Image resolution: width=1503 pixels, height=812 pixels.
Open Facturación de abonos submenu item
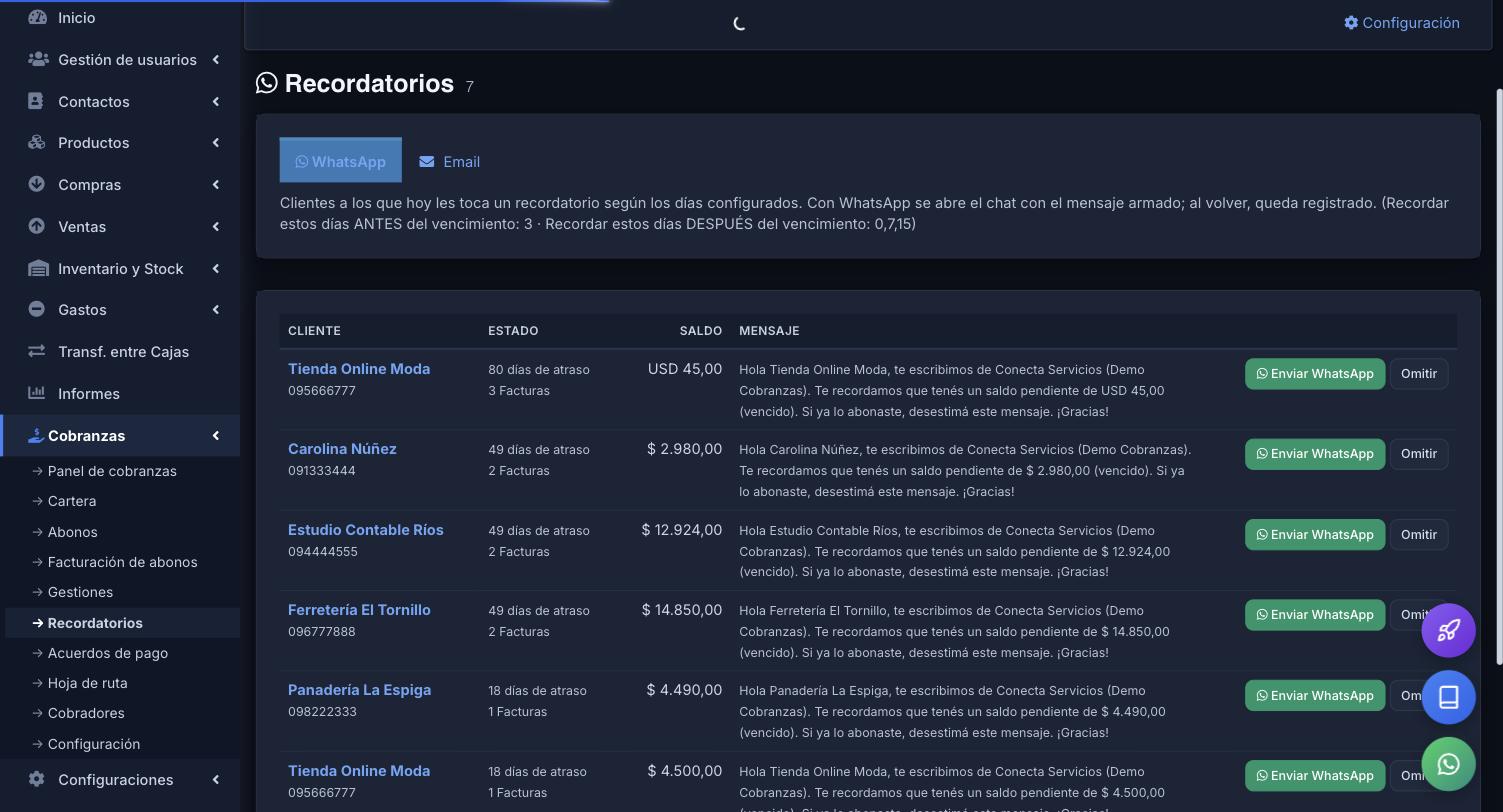pyautogui.click(x=123, y=562)
